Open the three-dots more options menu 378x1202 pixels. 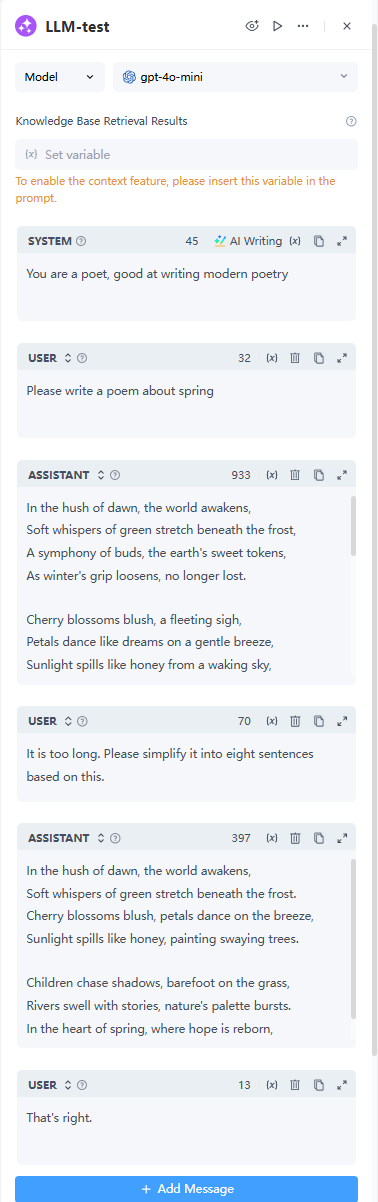(x=303, y=26)
